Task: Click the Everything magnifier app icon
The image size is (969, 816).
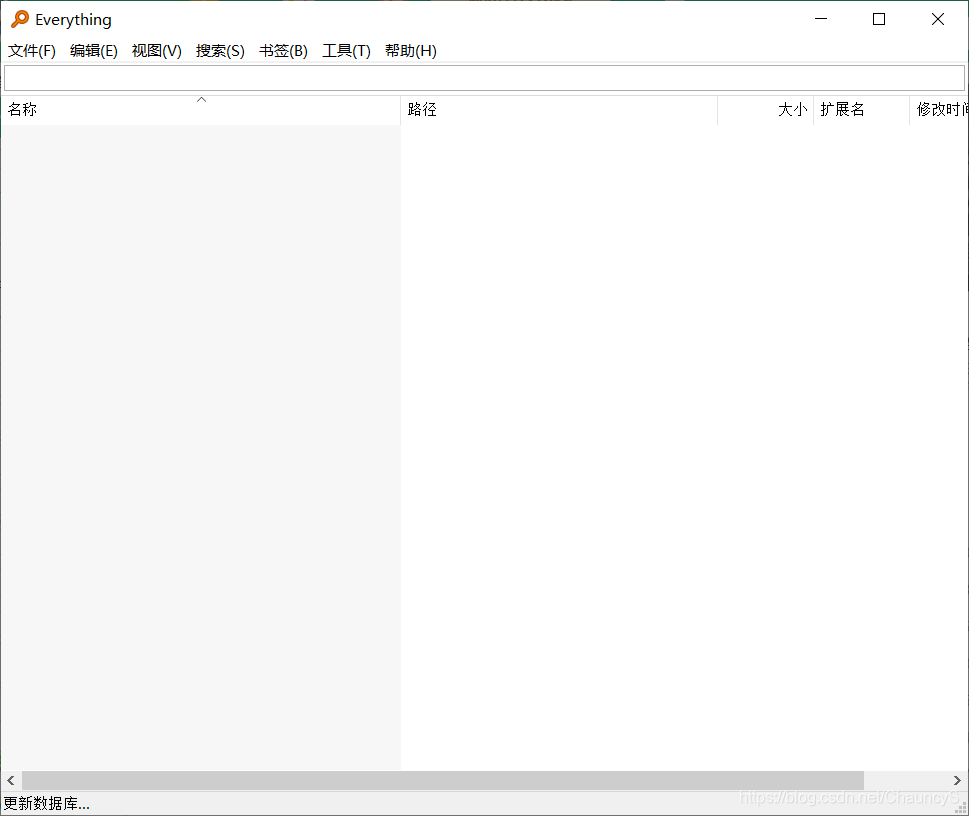Action: point(20,19)
